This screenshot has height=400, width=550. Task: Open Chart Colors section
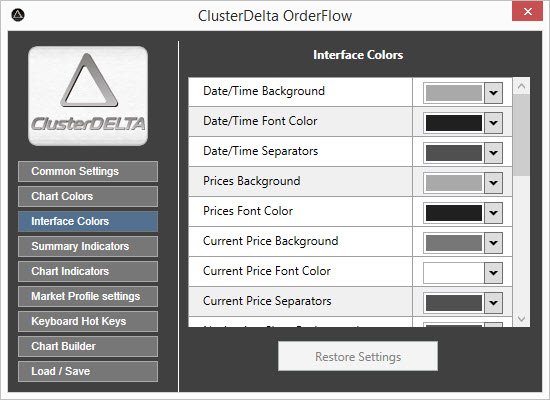tap(88, 196)
